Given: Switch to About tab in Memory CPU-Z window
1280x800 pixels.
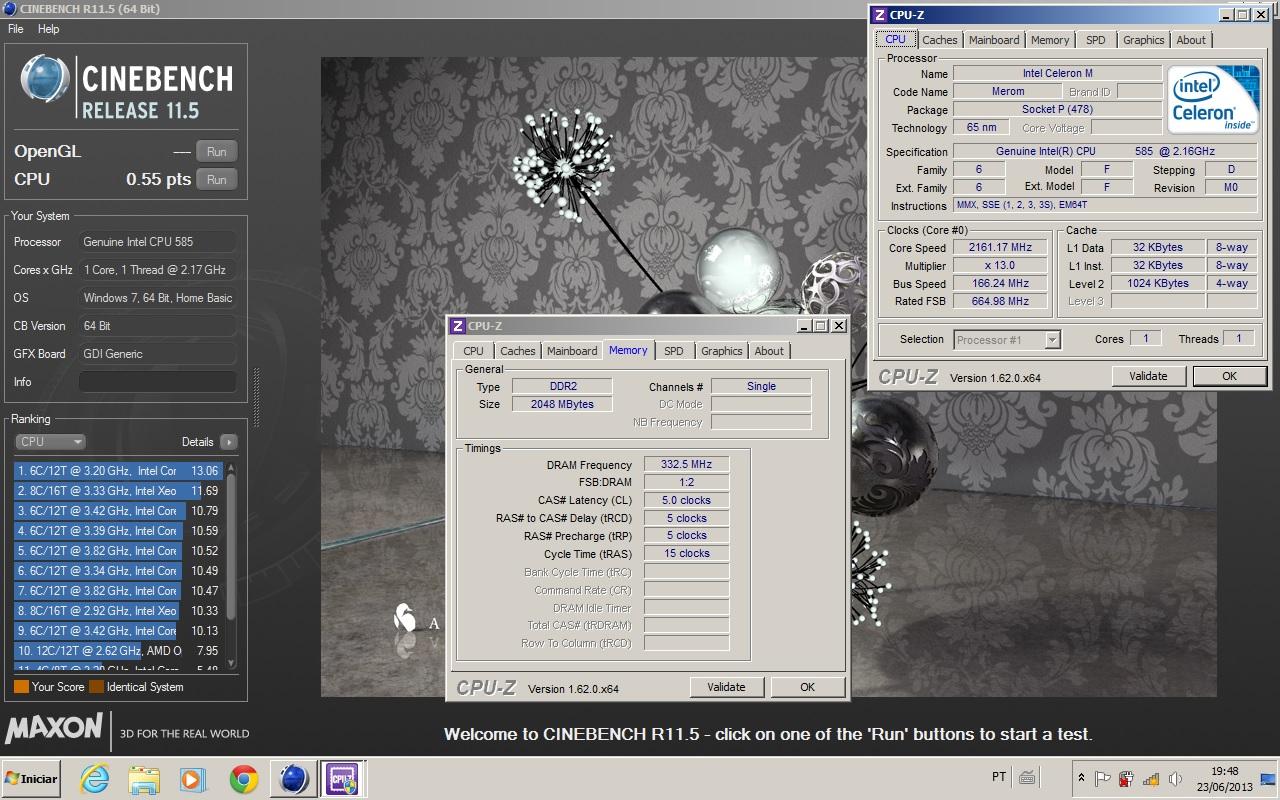Looking at the screenshot, I should [769, 351].
